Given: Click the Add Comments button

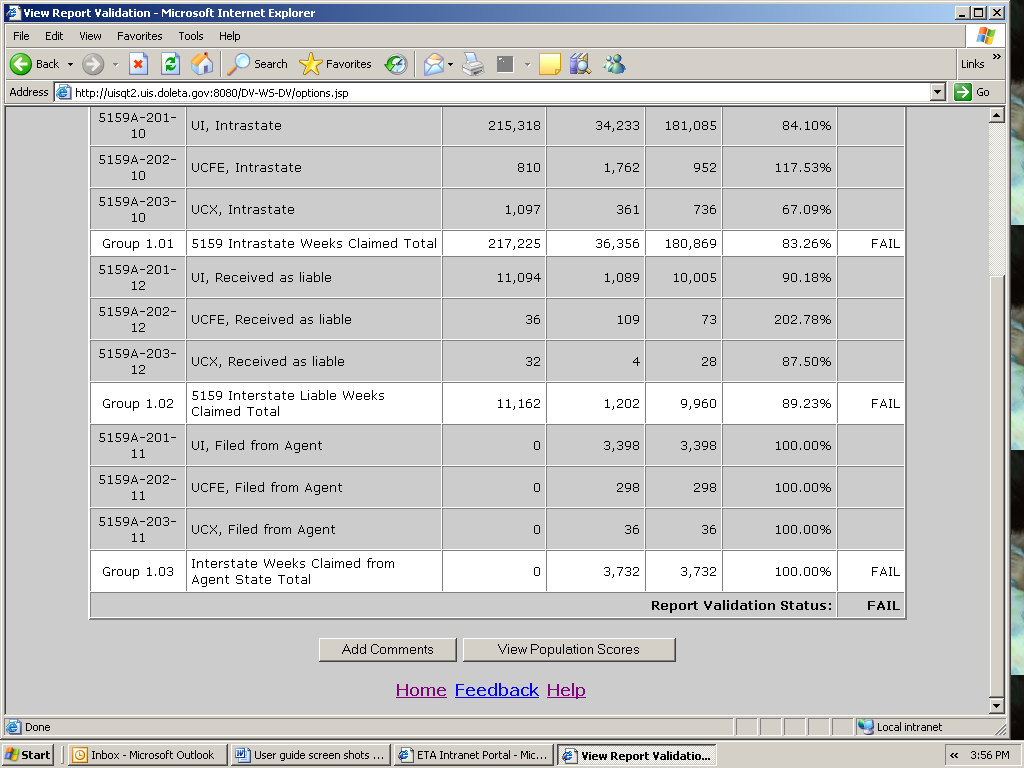Looking at the screenshot, I should point(387,649).
